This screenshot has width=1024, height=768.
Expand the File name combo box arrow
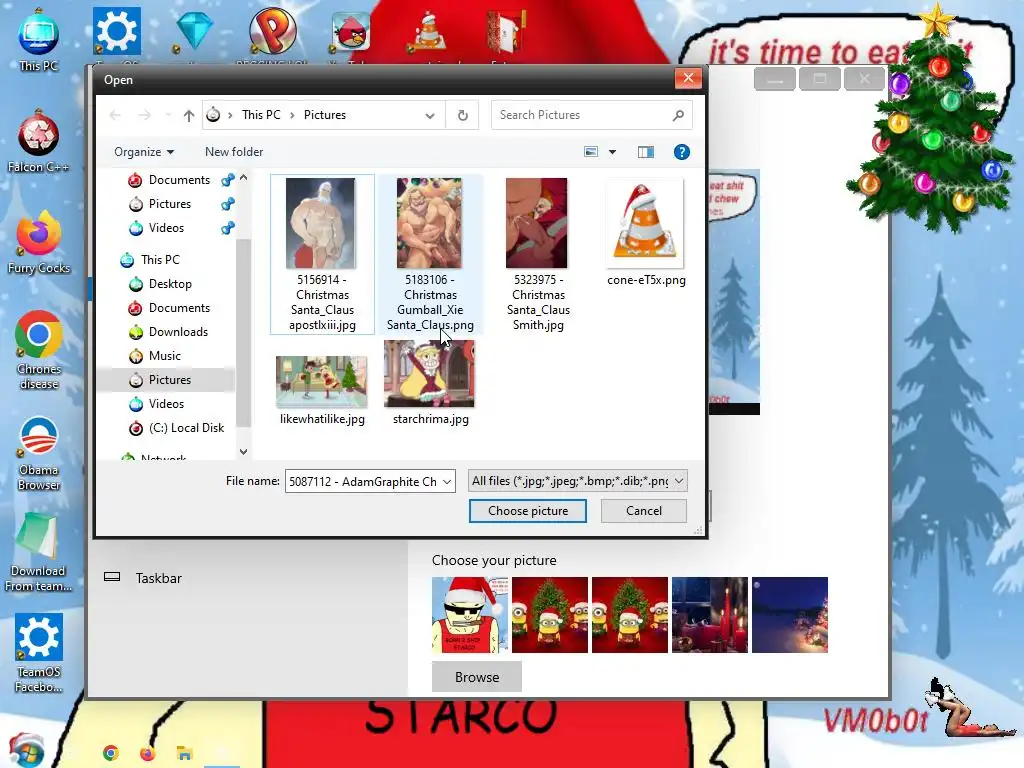click(447, 482)
